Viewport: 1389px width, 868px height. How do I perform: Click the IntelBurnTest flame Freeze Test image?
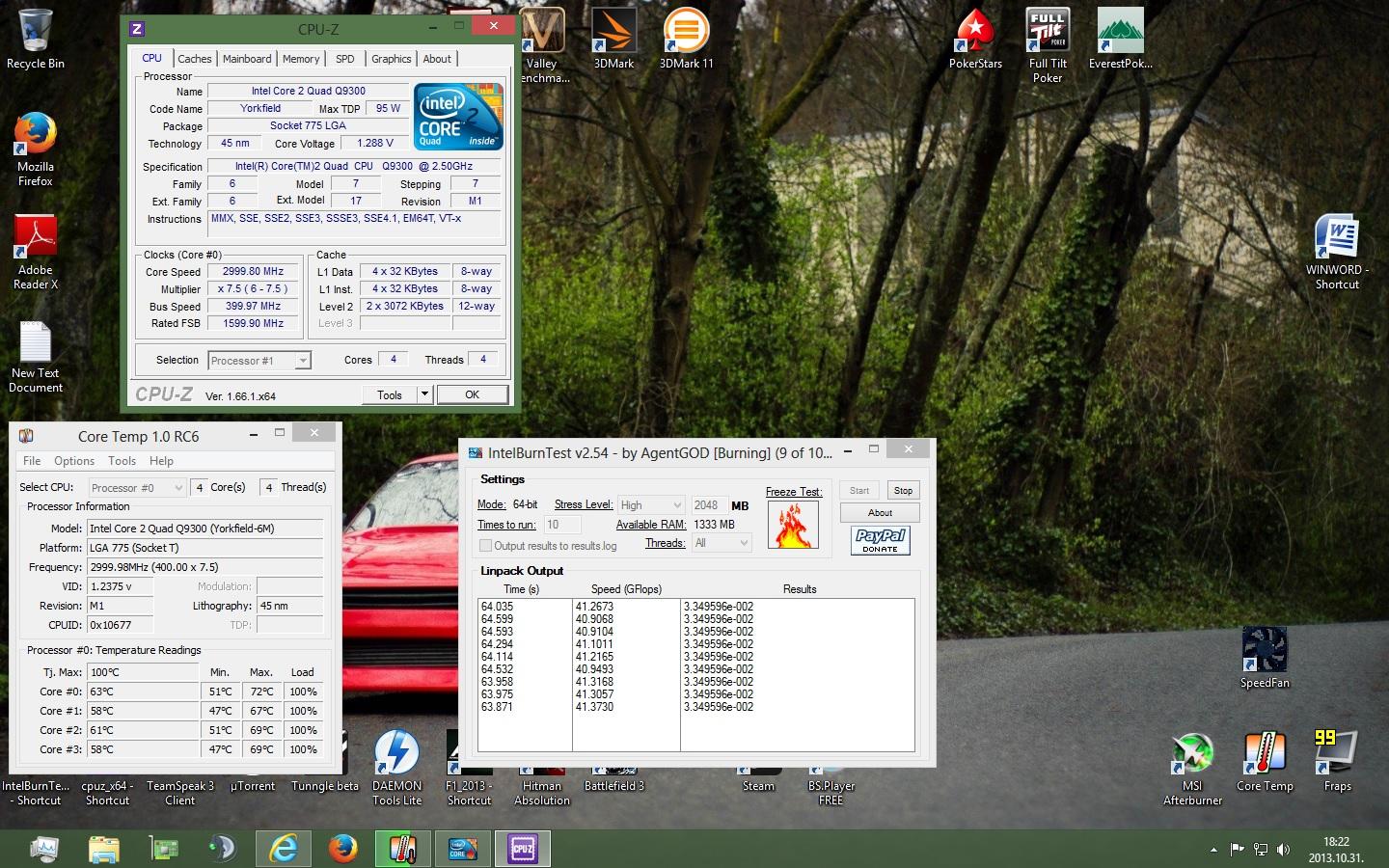(793, 525)
